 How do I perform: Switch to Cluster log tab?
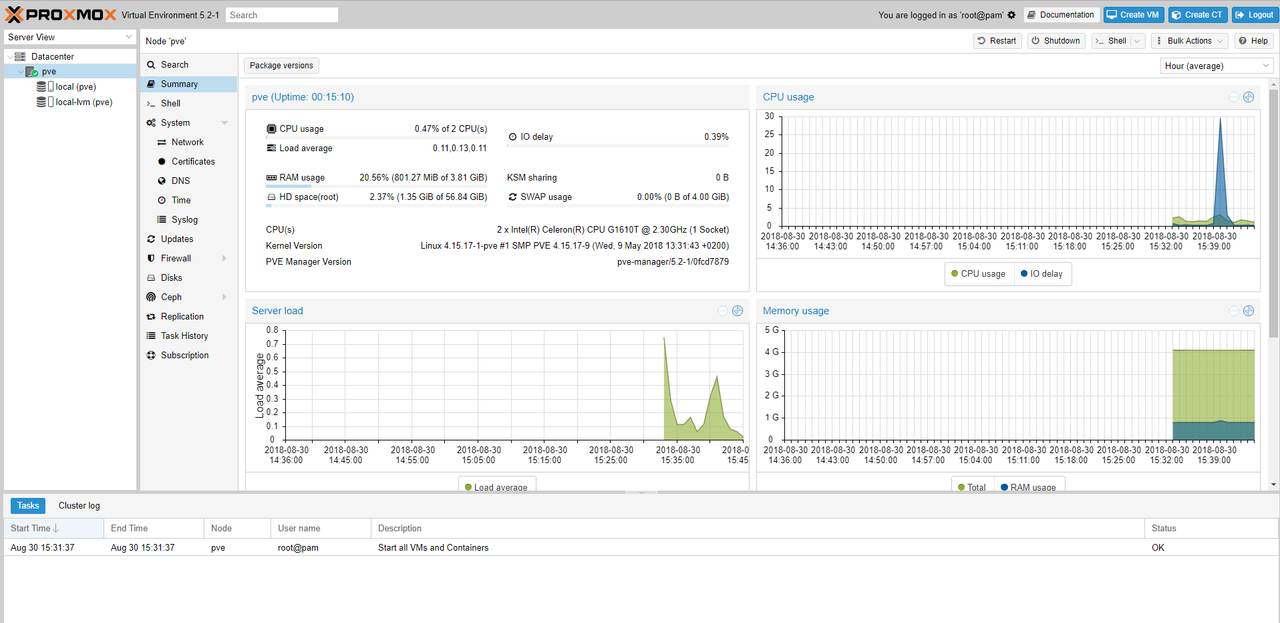tap(79, 506)
